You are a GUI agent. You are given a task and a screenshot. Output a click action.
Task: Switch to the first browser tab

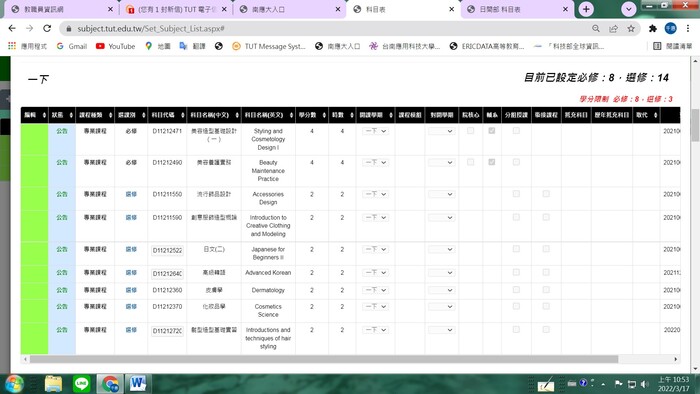(x=62, y=9)
